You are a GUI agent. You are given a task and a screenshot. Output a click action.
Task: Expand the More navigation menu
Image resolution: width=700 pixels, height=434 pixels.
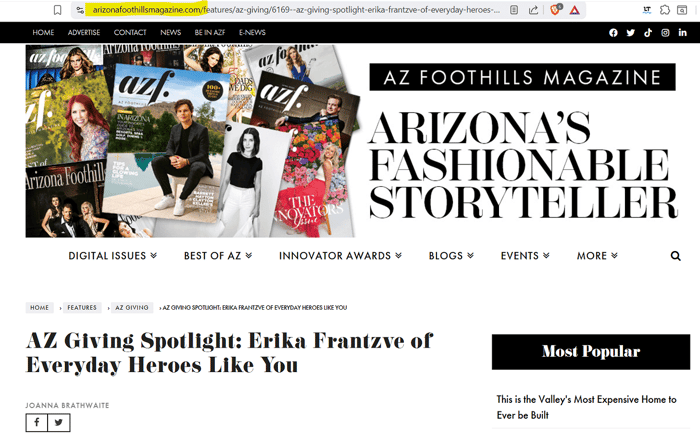pos(597,256)
